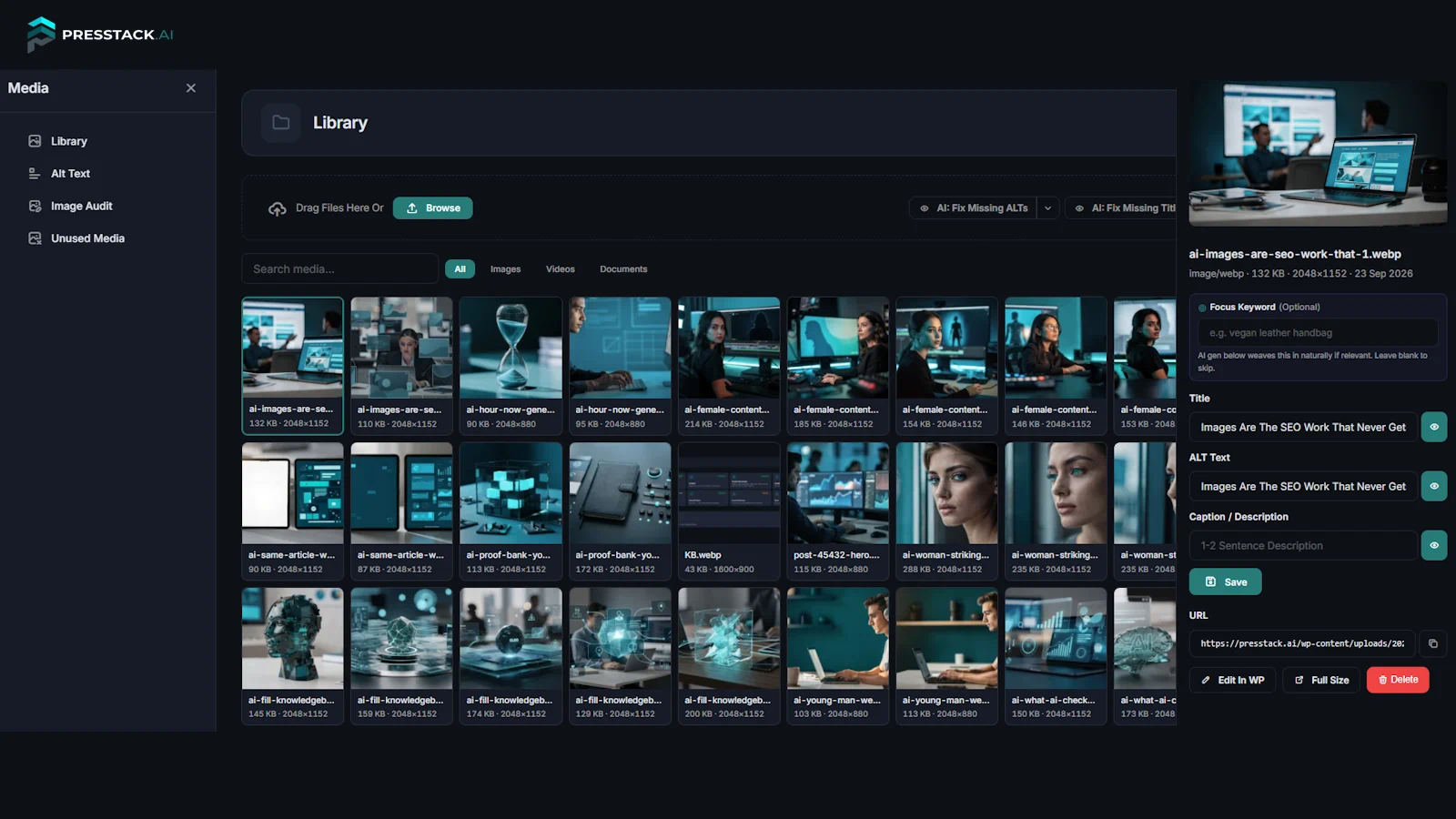
Task: Filter media by Videos
Action: (560, 269)
